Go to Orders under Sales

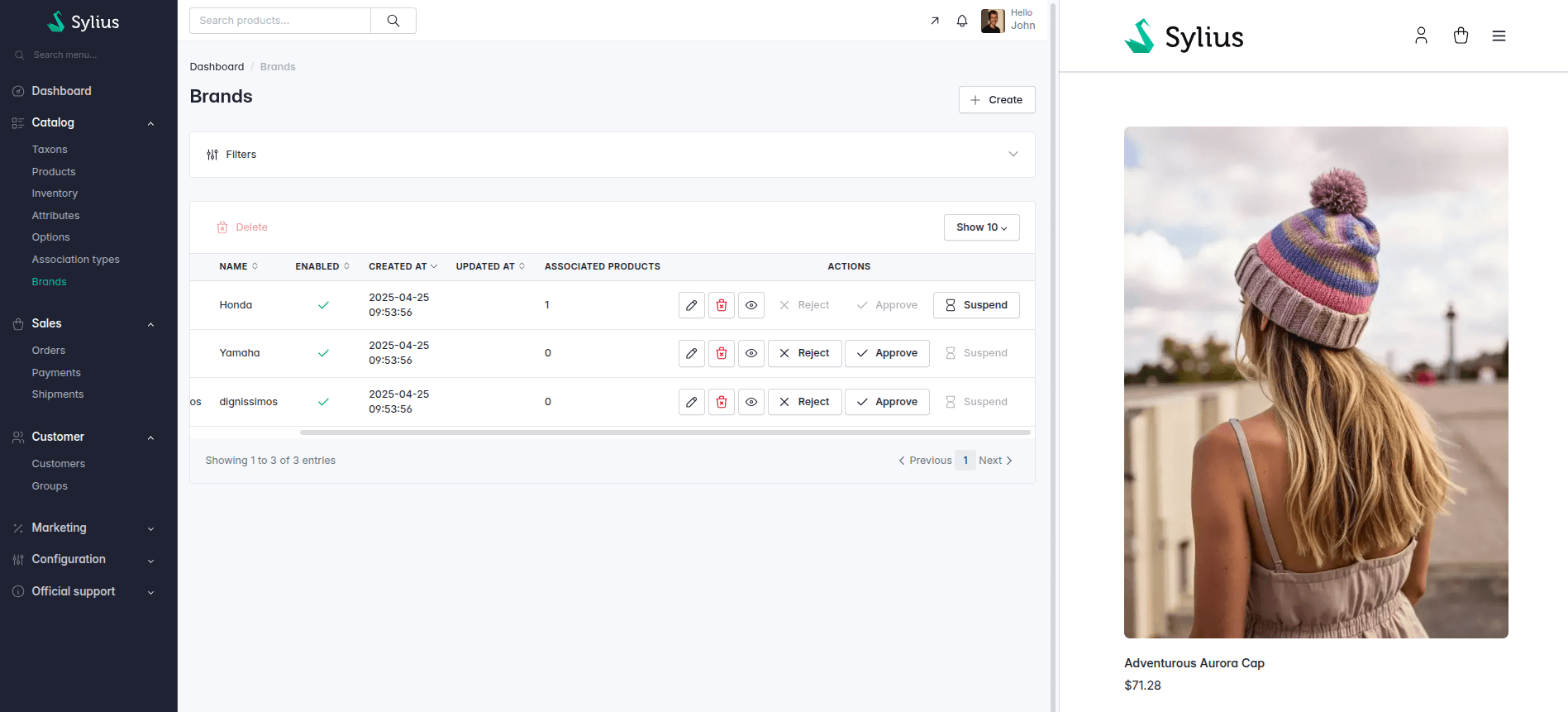(49, 351)
